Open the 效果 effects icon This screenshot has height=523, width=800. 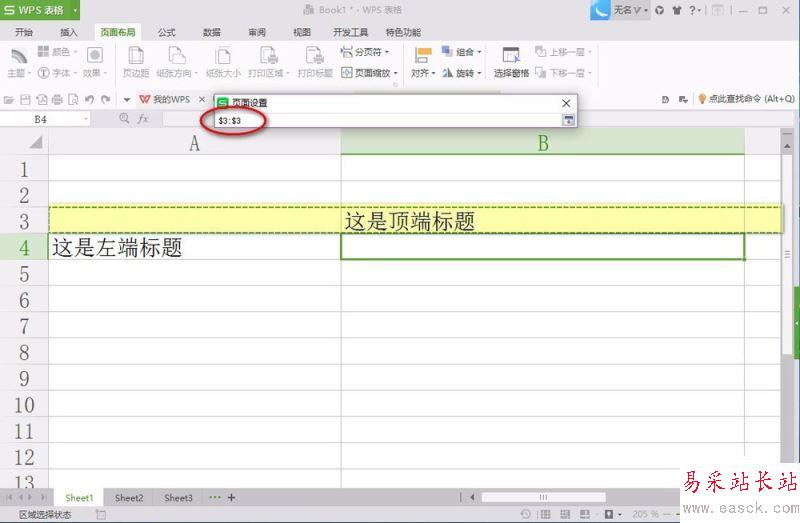coord(95,61)
